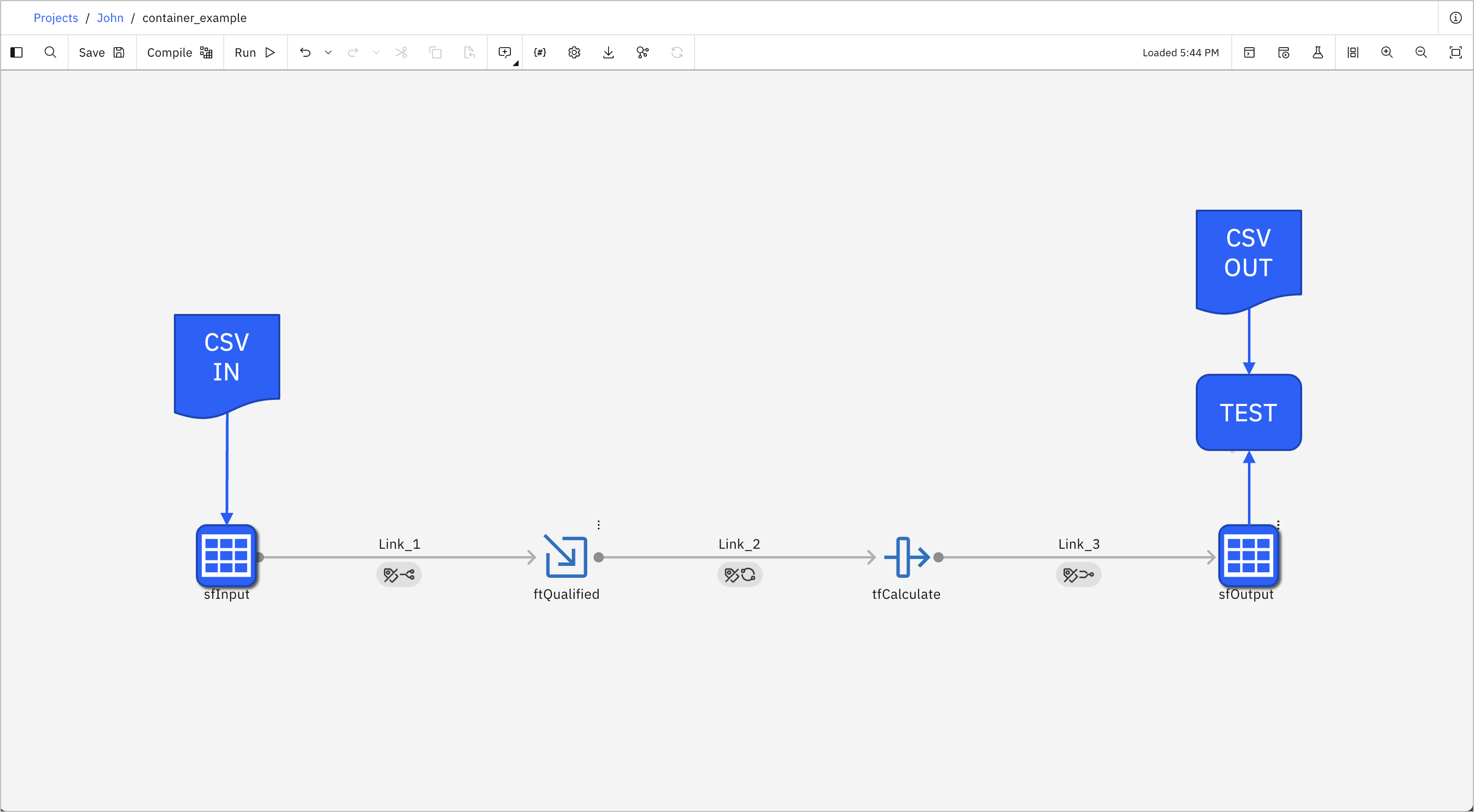Open flow parameters curly-brace icon

[540, 53]
